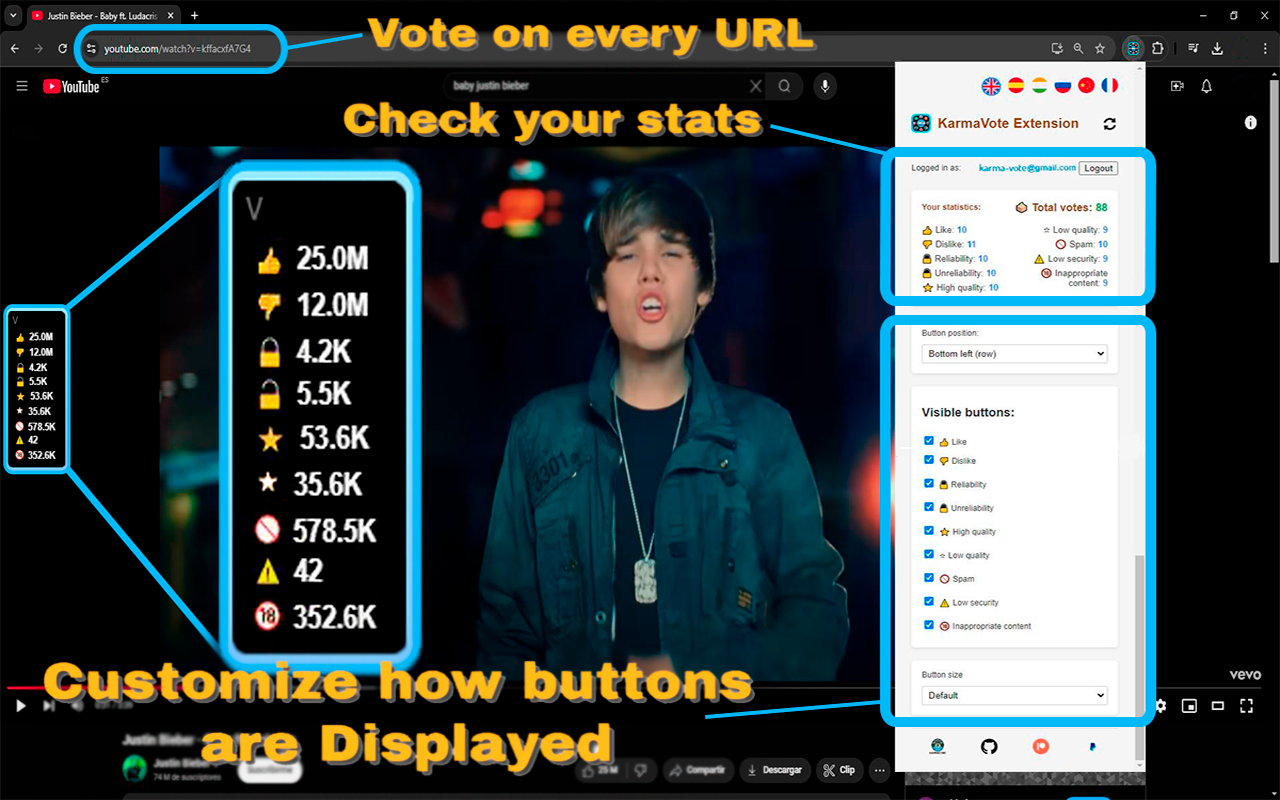Refresh KarmaVote stats with the sync icon
This screenshot has height=800, width=1280.
[x=1109, y=124]
